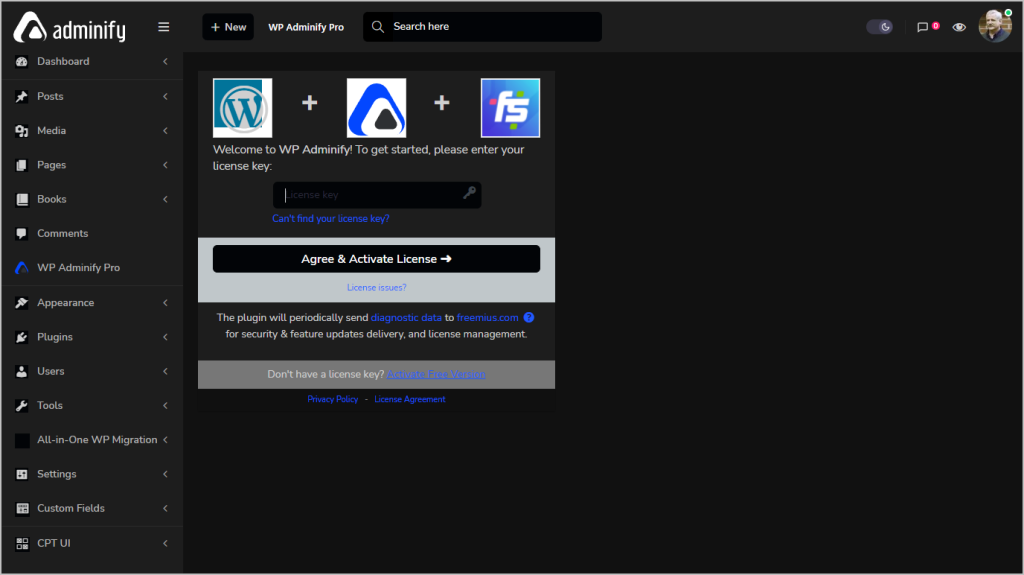Click the Freemius fs logo image
The height and width of the screenshot is (575, 1024).
510,108
